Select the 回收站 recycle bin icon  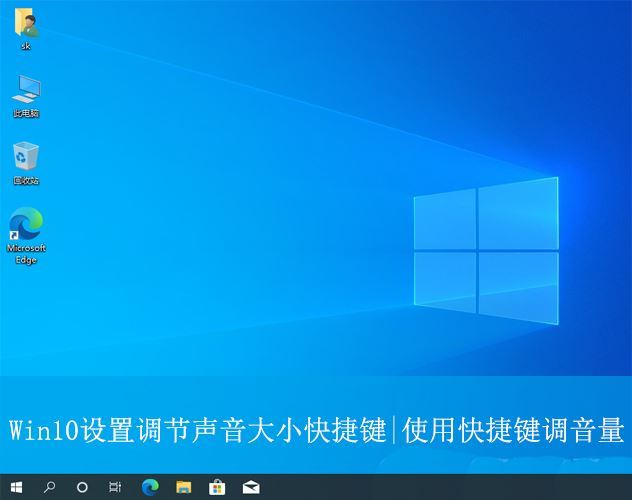click(26, 156)
